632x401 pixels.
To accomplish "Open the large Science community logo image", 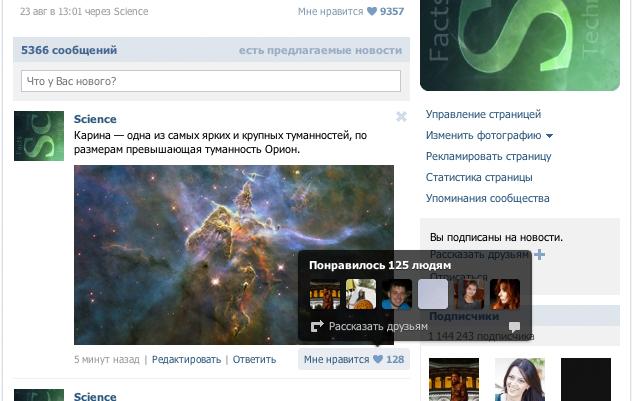I will (x=520, y=45).
